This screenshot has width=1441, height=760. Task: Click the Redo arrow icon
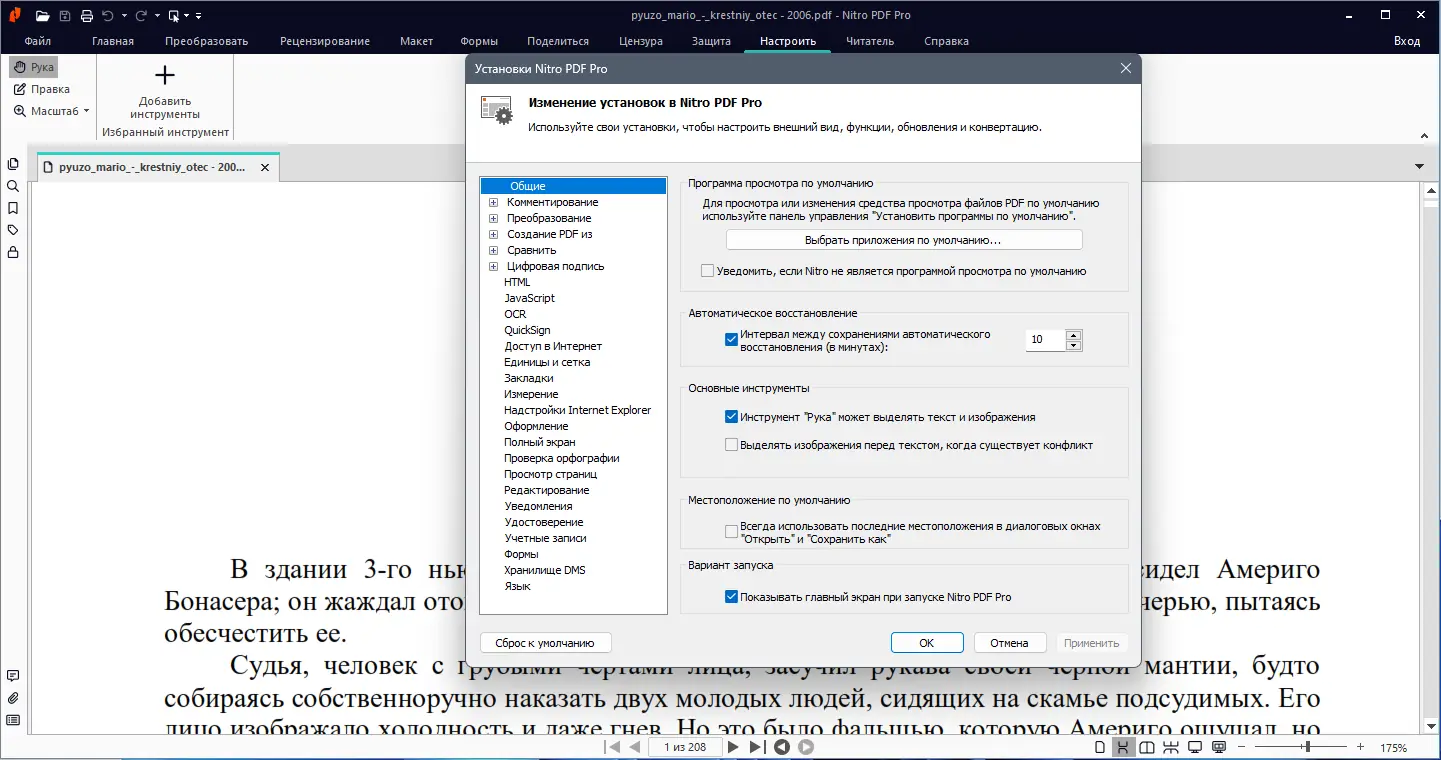(x=141, y=15)
